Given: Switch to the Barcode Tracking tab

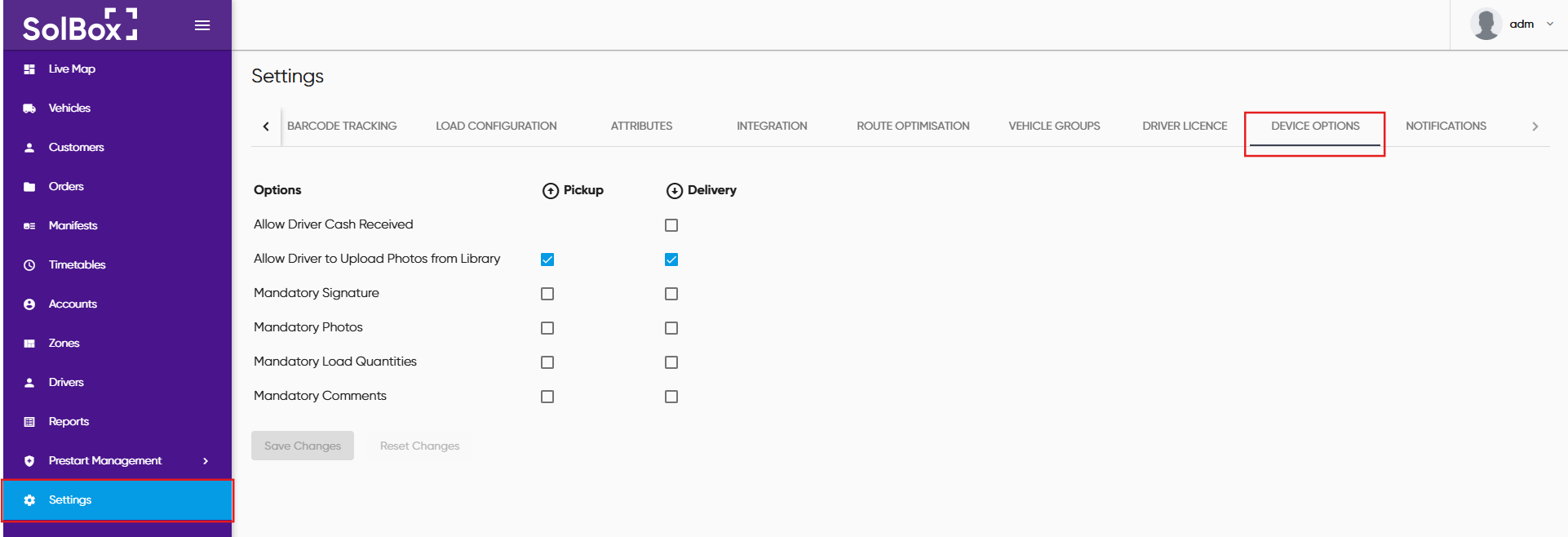Looking at the screenshot, I should coord(342,126).
